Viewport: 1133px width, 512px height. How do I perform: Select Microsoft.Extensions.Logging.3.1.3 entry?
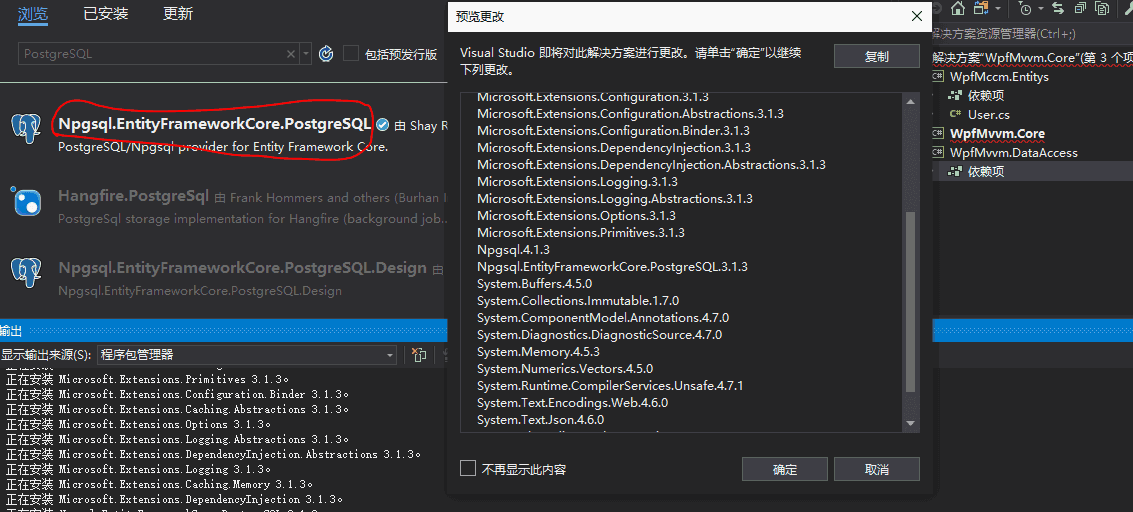(x=577, y=181)
